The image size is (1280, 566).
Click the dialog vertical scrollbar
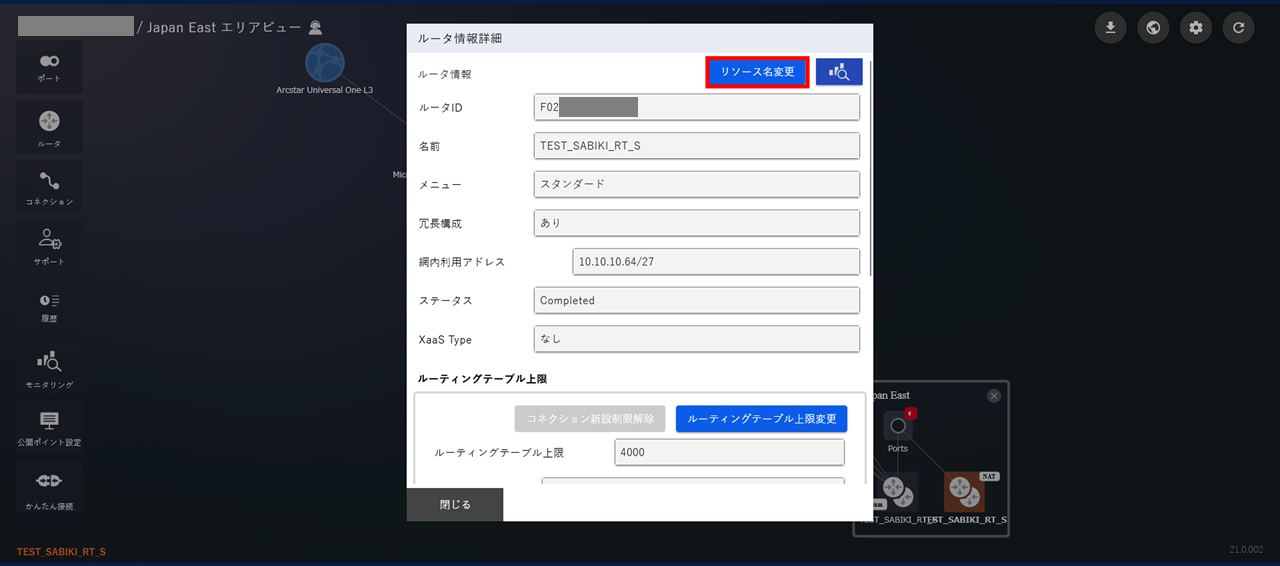point(871,168)
